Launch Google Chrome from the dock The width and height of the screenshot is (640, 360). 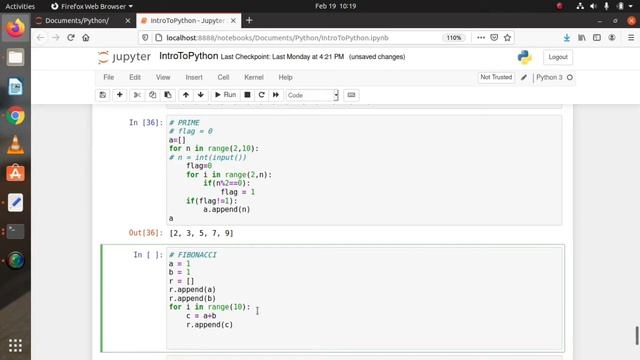point(16,116)
